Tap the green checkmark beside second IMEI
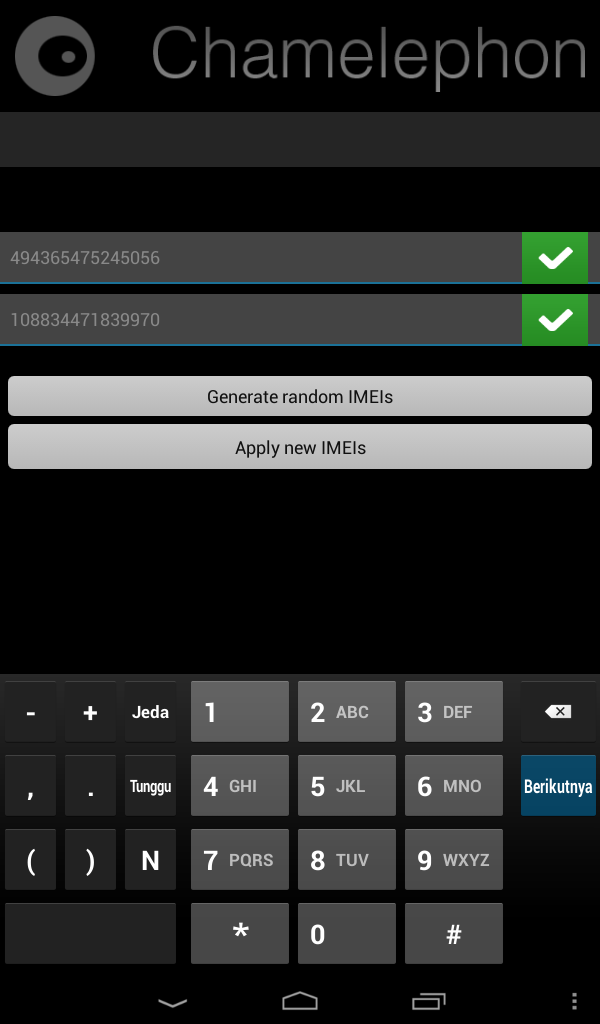 pyautogui.click(x=555, y=319)
